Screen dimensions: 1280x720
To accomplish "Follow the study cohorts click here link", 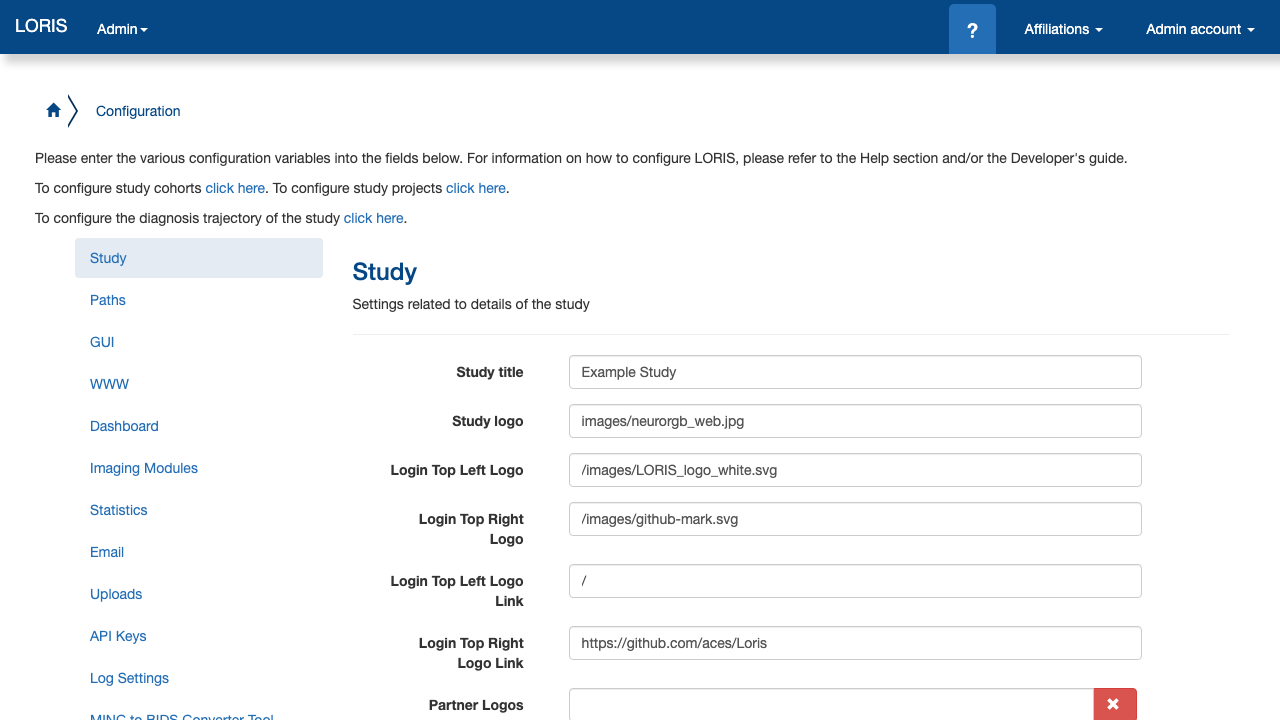I will [235, 188].
